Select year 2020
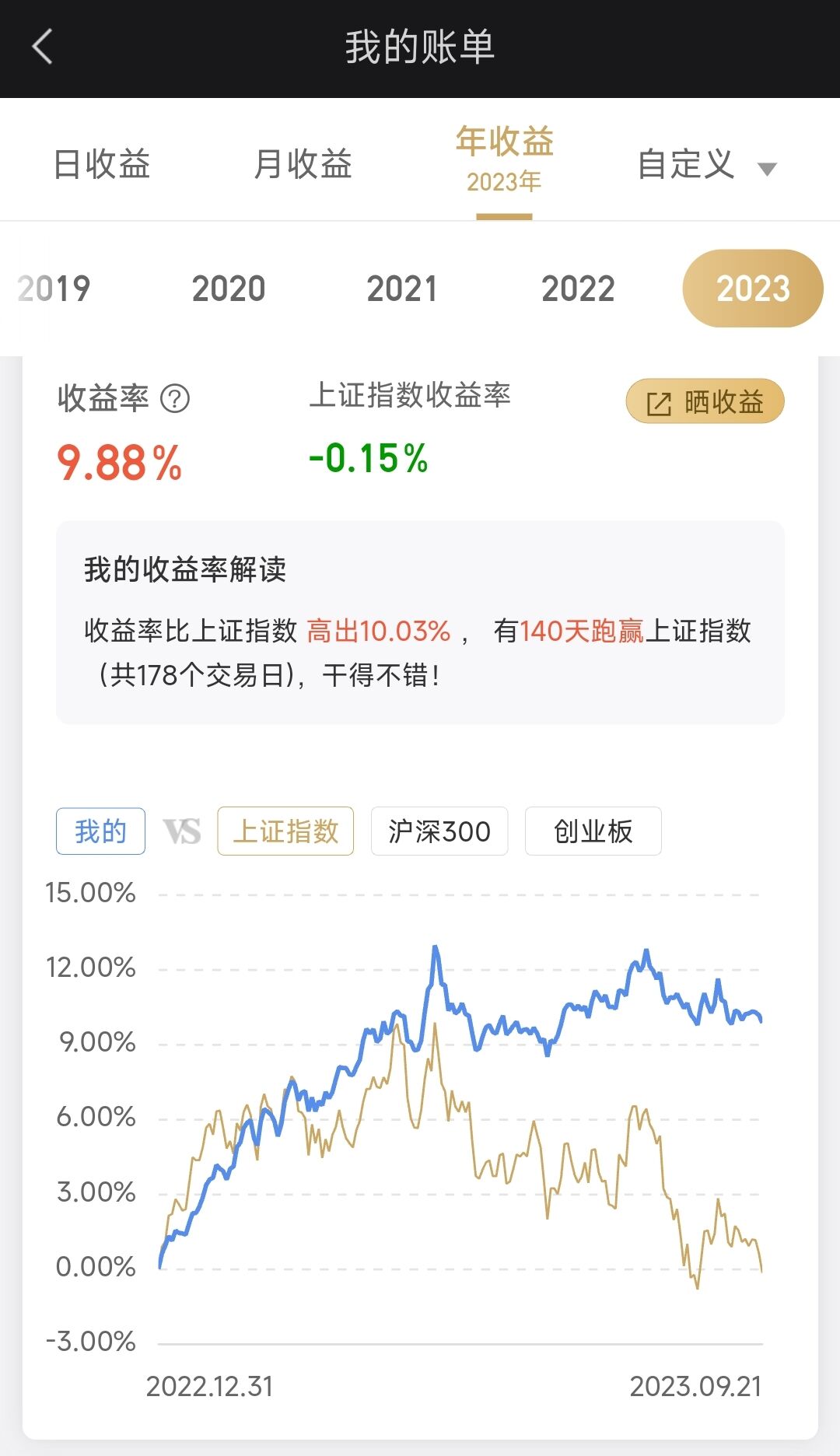840x1456 pixels. click(229, 289)
